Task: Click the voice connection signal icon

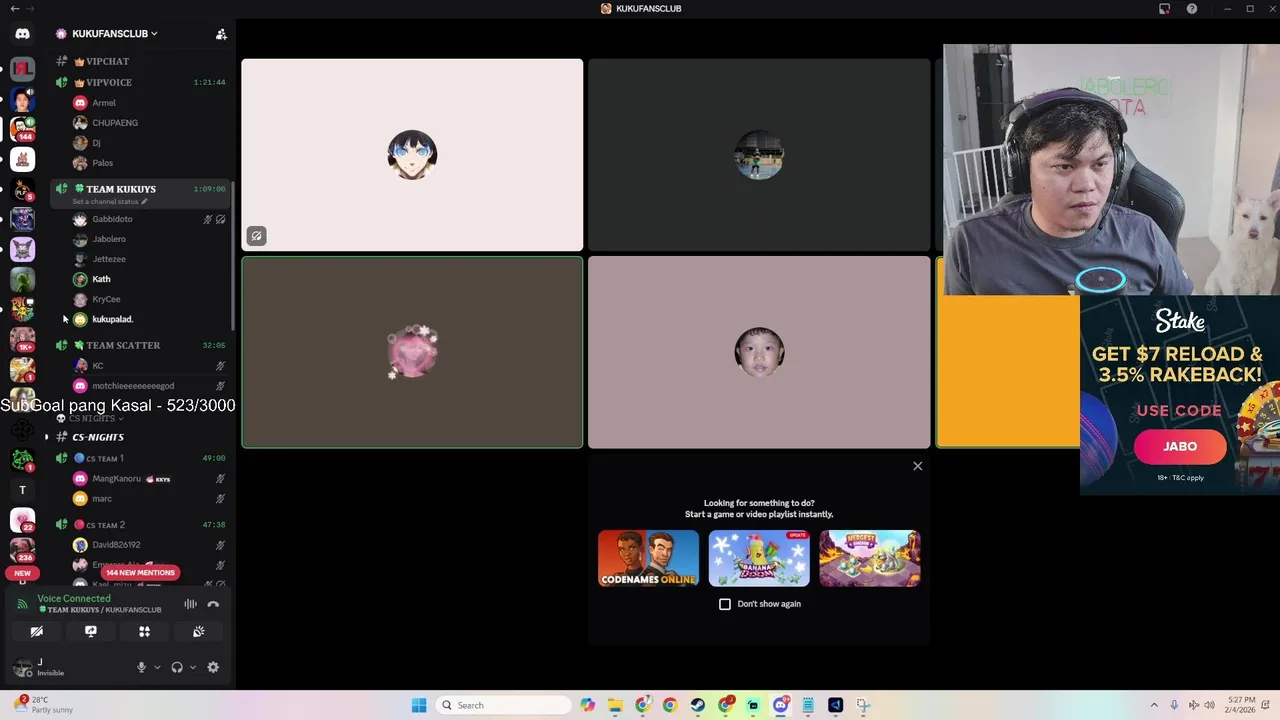Action: 22,604
